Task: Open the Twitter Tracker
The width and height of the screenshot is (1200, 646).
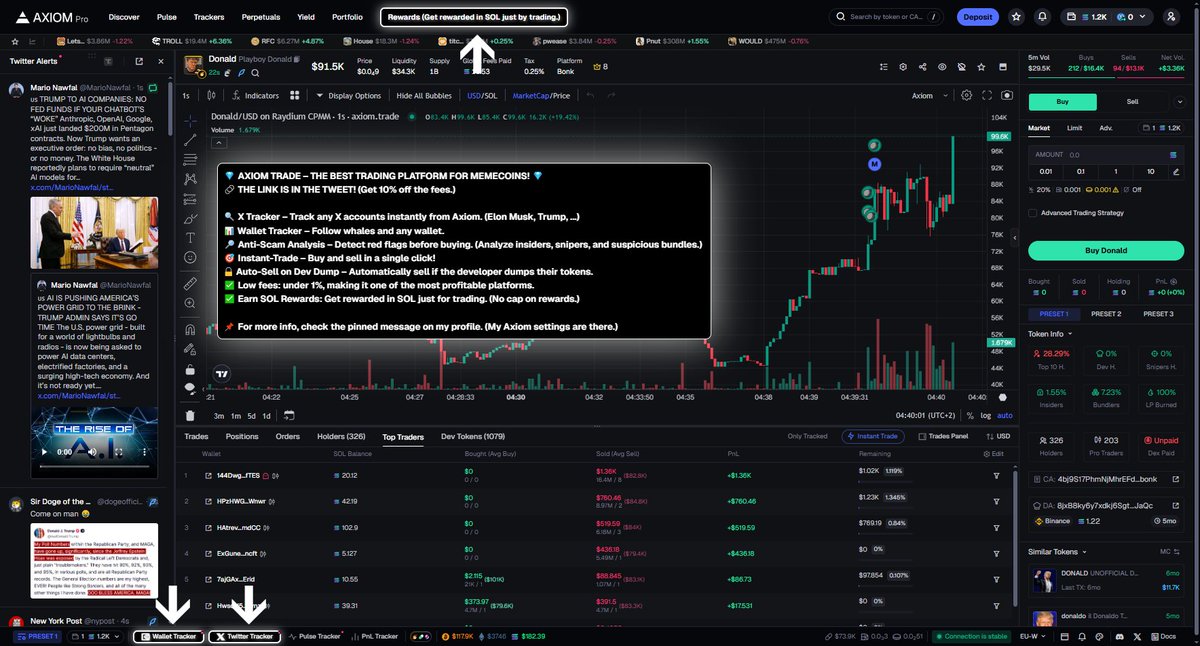Action: 245,636
